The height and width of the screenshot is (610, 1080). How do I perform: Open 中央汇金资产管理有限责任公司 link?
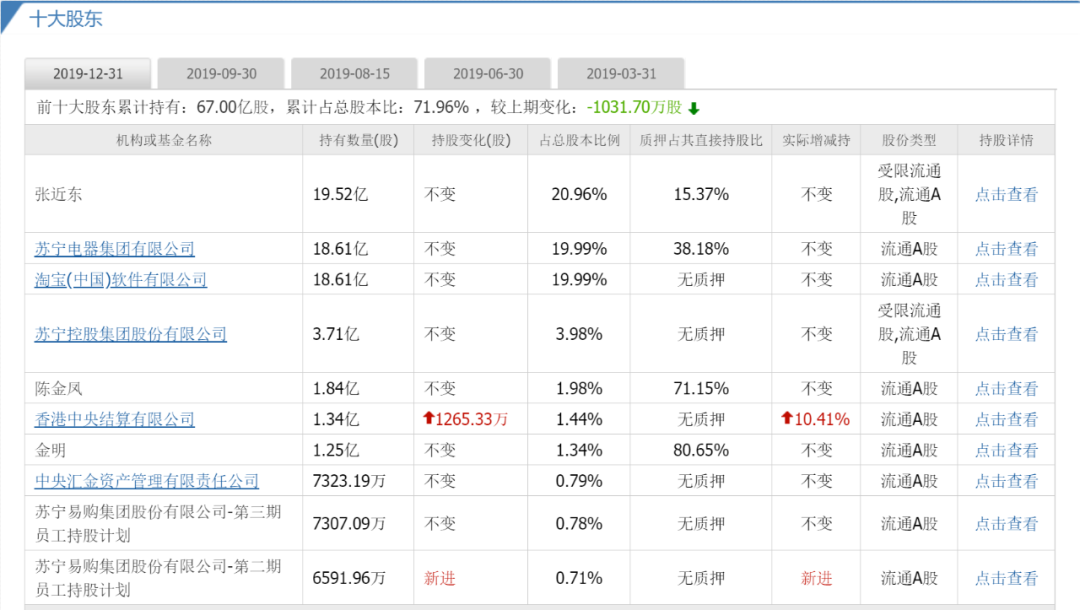(x=147, y=481)
